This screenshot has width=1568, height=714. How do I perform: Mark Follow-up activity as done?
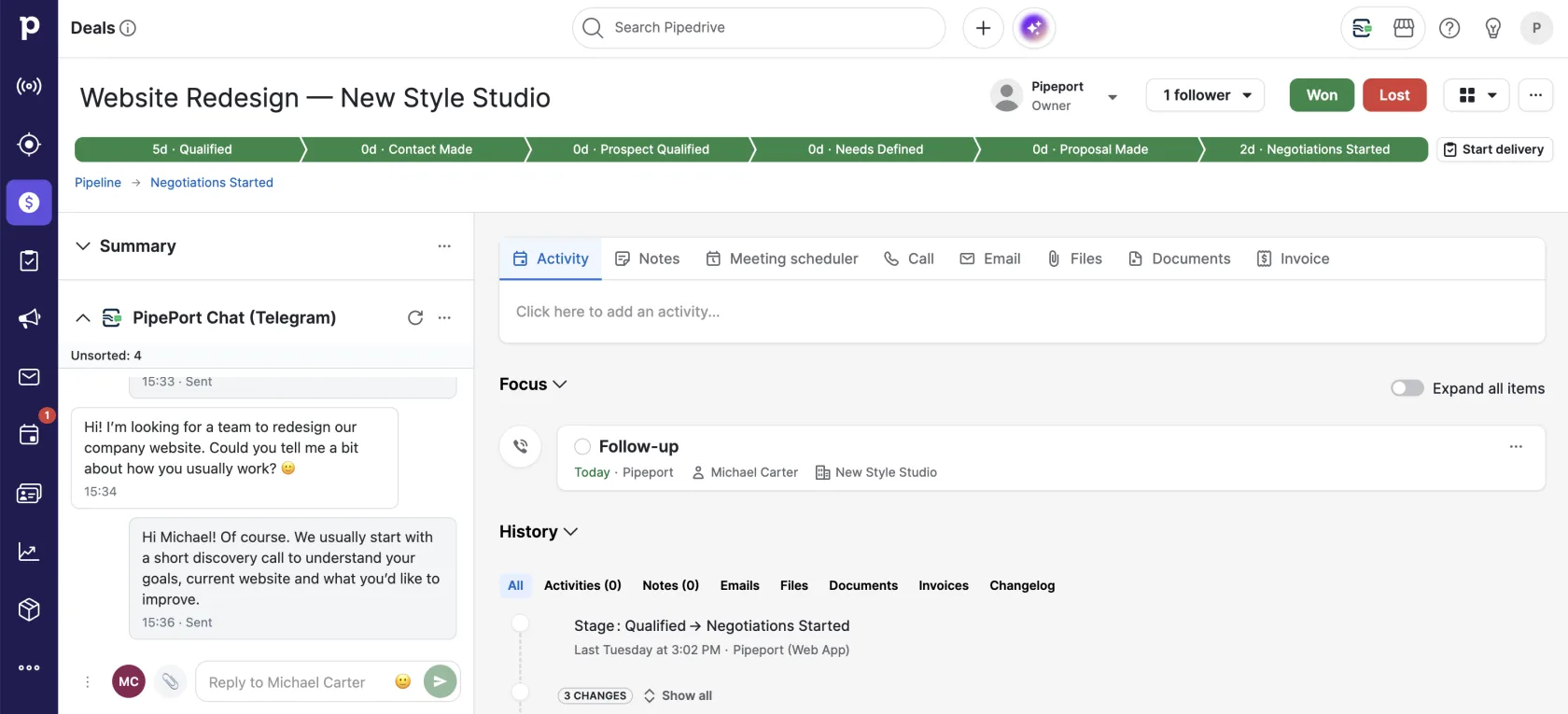(x=582, y=447)
